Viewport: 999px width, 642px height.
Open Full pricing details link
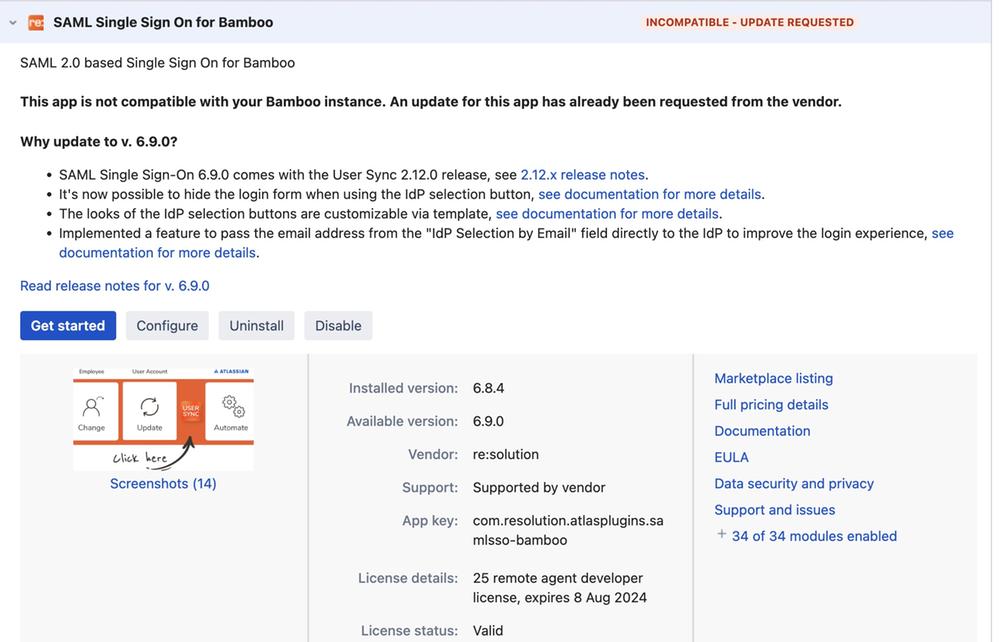click(x=771, y=404)
